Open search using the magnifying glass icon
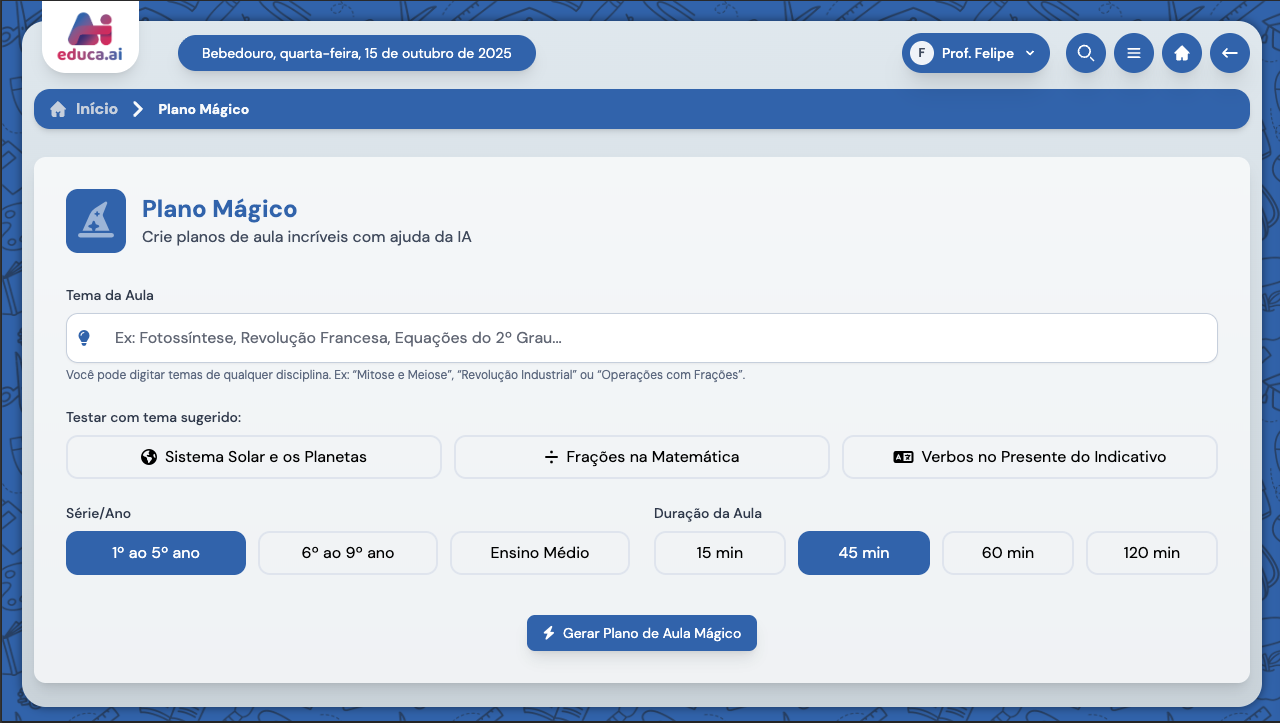The width and height of the screenshot is (1280, 723). coord(1086,53)
